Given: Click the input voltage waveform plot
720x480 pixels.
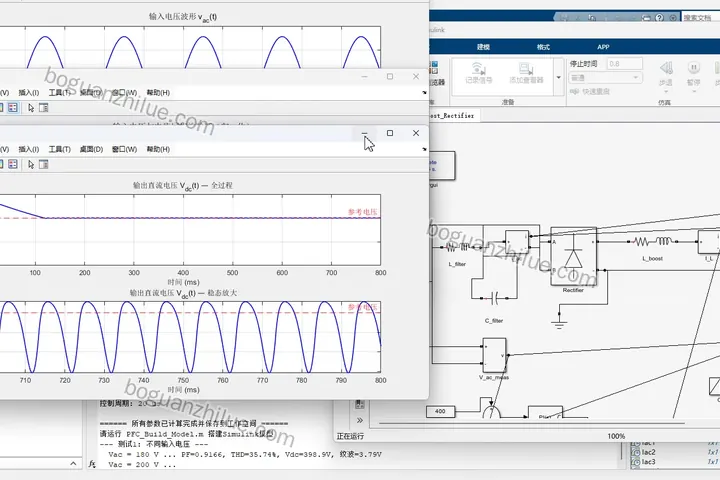Looking at the screenshot, I should pyautogui.click(x=190, y=47).
